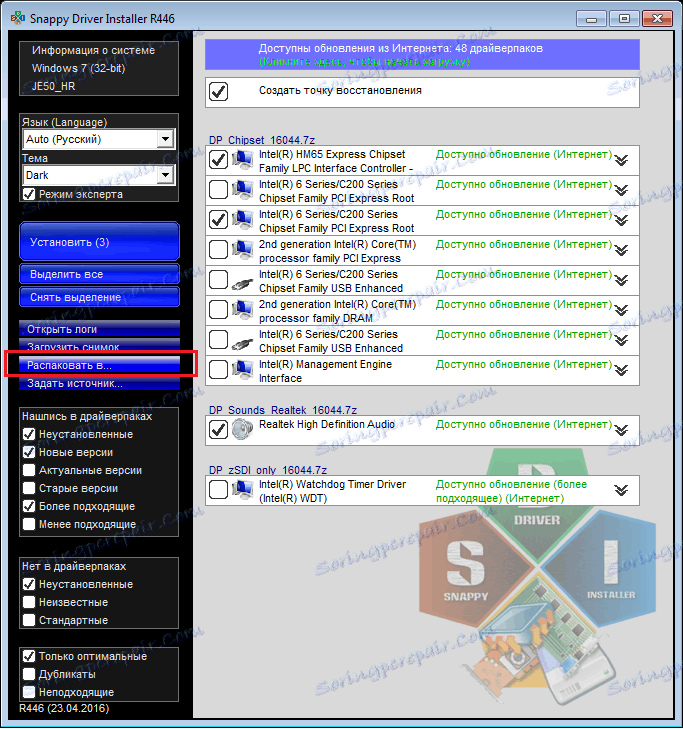Expand the processor family DRAM row
Image resolution: width=683 pixels, height=729 pixels.
(621, 311)
